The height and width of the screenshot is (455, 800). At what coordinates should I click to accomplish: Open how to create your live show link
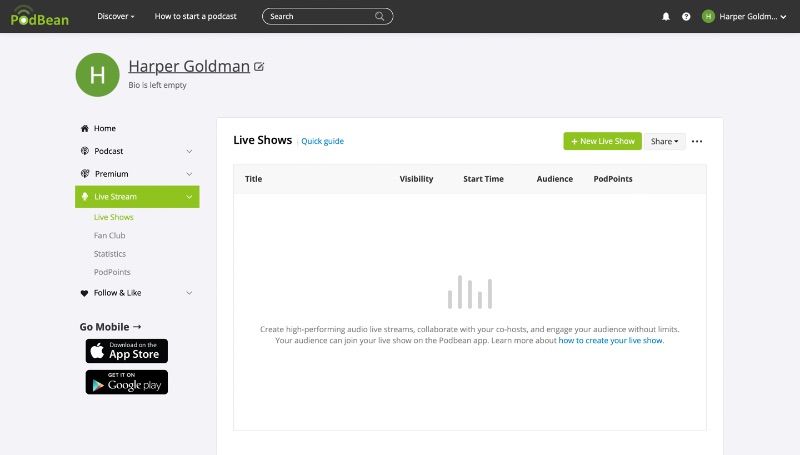coord(611,340)
